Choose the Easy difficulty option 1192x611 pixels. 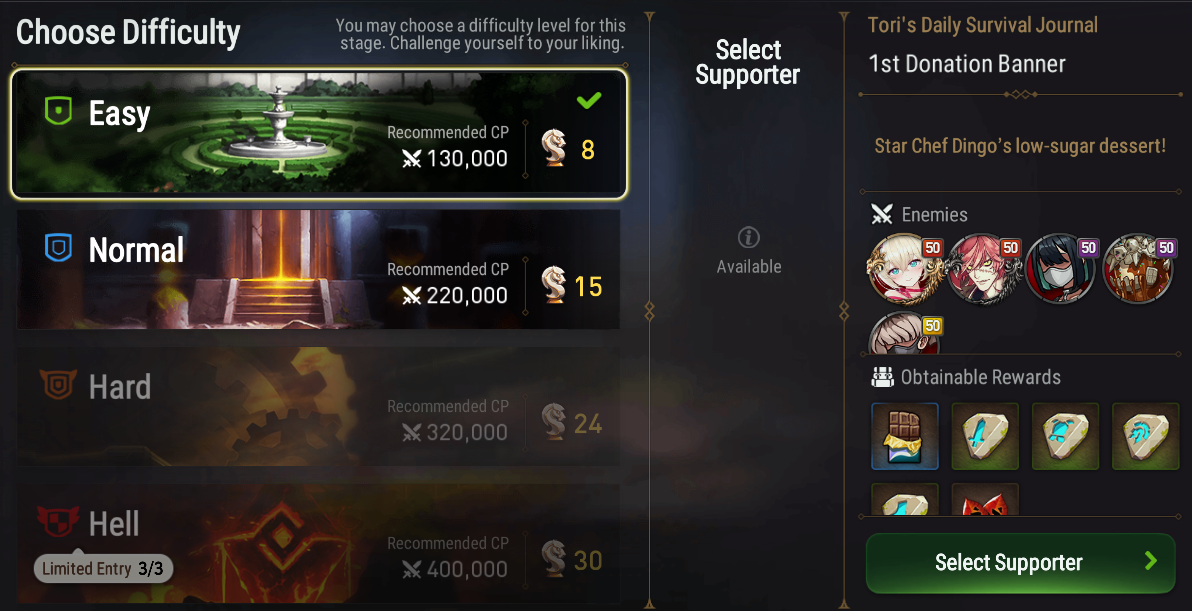click(x=319, y=135)
